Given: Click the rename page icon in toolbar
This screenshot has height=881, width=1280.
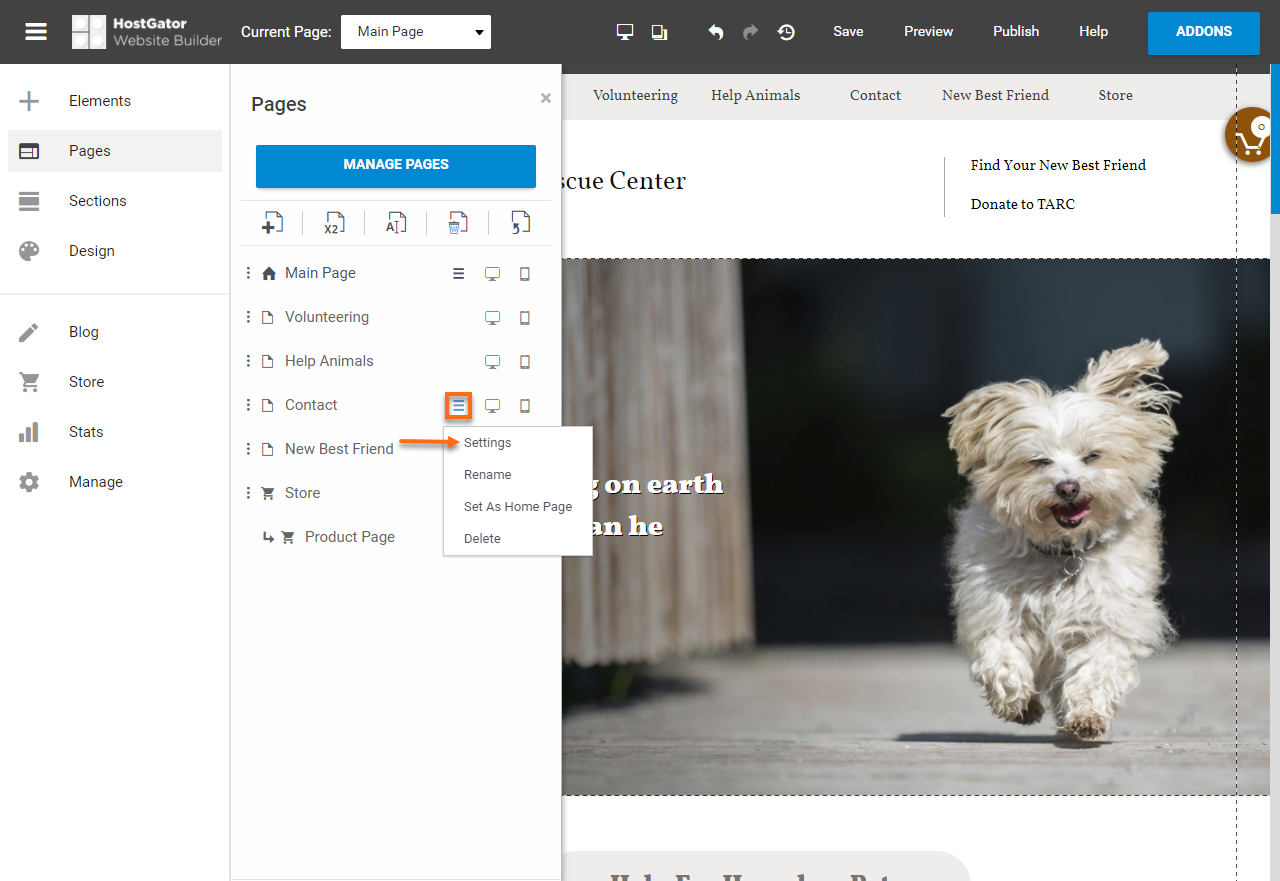Looking at the screenshot, I should [x=396, y=223].
